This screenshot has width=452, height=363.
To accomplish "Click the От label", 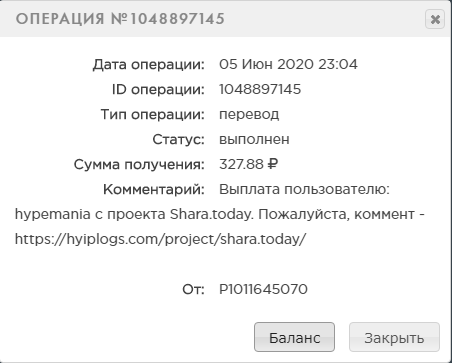I will tap(193, 289).
